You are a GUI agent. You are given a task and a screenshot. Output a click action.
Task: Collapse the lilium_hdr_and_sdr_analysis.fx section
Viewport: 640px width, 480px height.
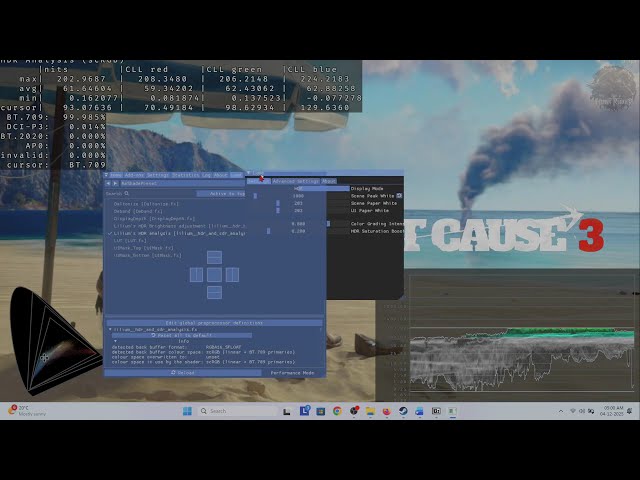(110, 329)
